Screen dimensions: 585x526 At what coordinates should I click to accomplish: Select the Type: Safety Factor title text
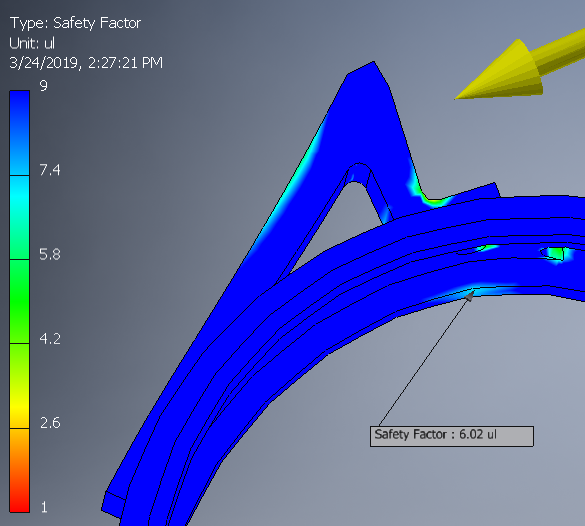[75, 23]
